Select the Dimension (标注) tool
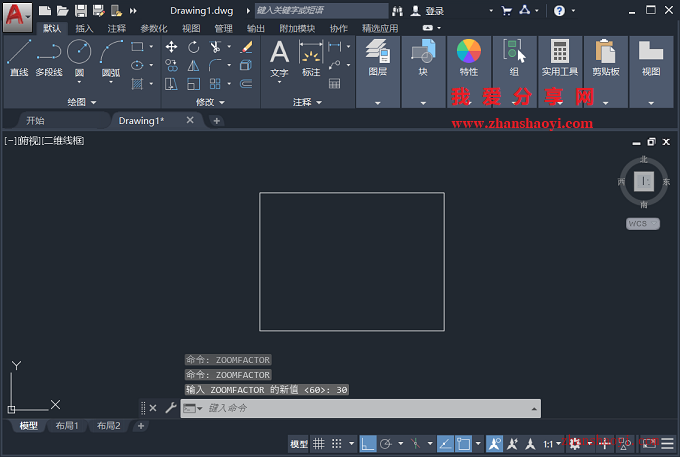Viewport: 680px width, 457px height. pos(311,59)
